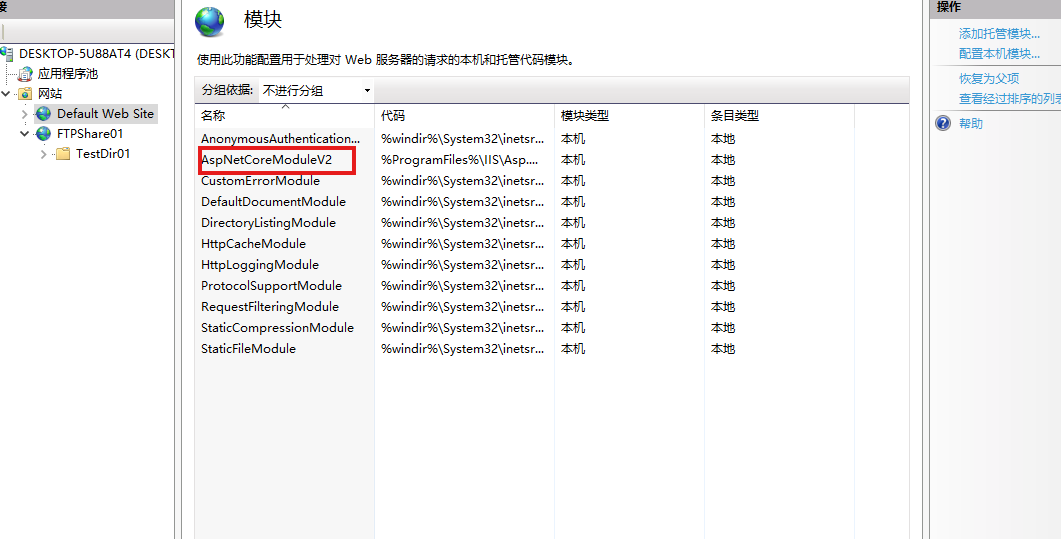
Task: Click the 应用程序池 icon in tree
Action: coord(25,74)
